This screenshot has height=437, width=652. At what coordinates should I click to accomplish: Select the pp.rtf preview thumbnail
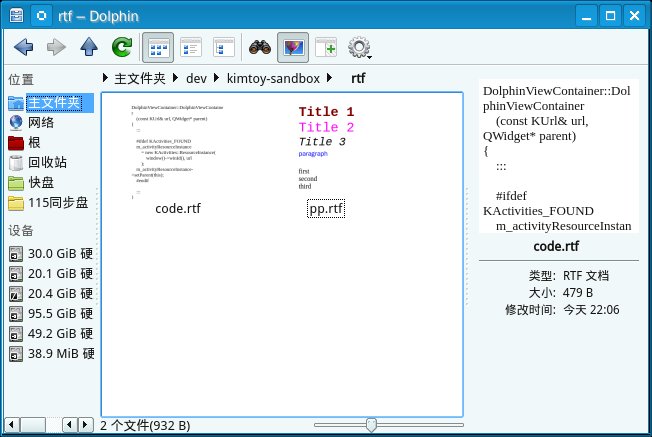pyautogui.click(x=326, y=148)
